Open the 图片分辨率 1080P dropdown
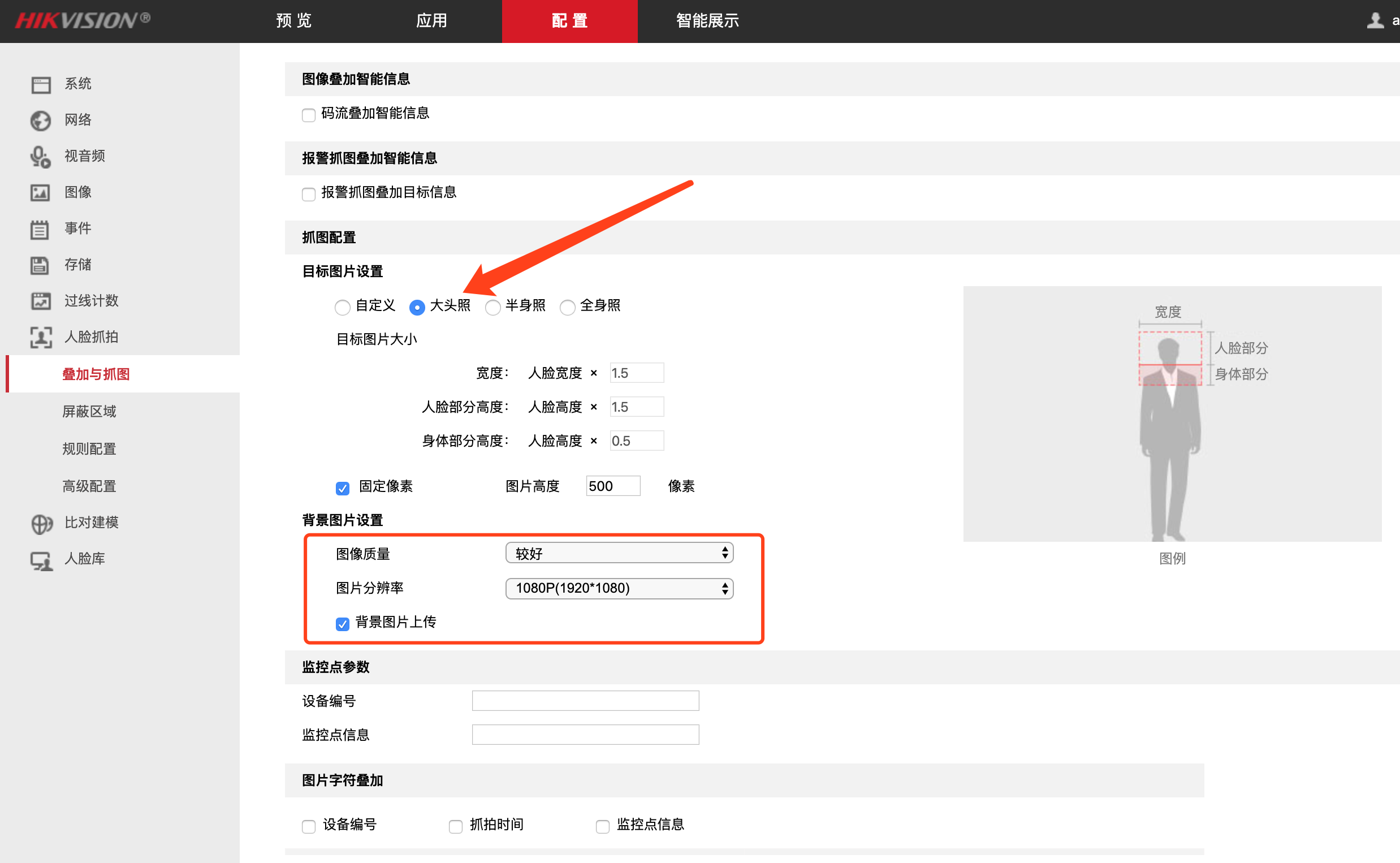The height and width of the screenshot is (863, 1400). pos(619,588)
